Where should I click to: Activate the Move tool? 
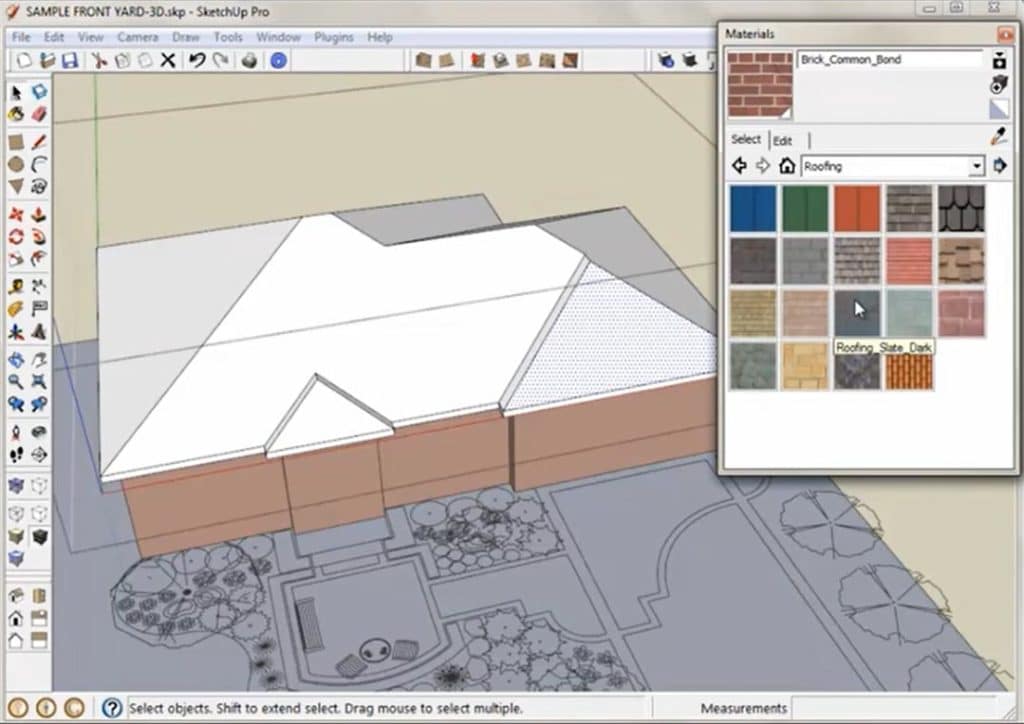coord(16,214)
